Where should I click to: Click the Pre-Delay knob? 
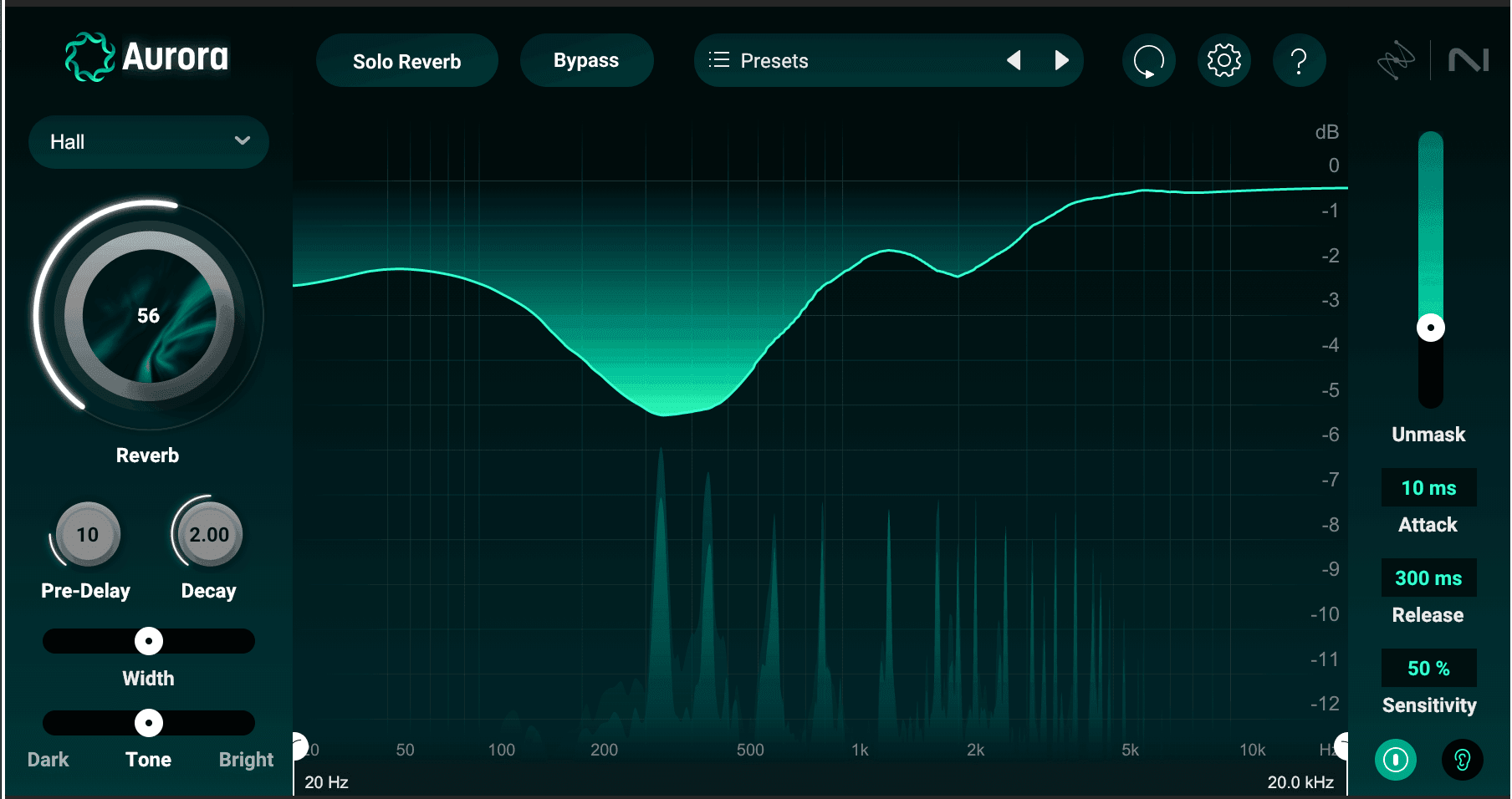[x=88, y=535]
